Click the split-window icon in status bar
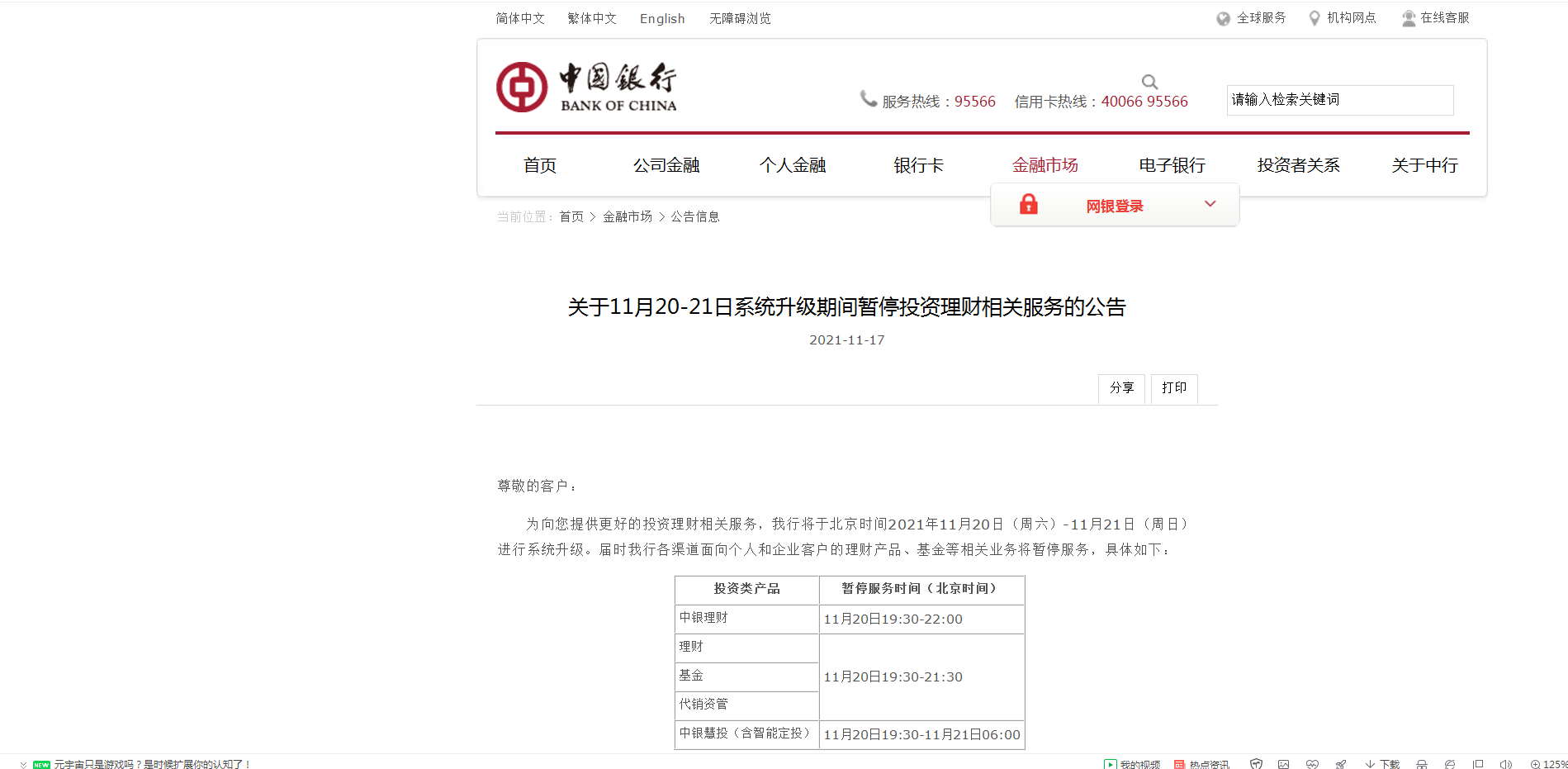This screenshot has height=769, width=1568. [1478, 764]
